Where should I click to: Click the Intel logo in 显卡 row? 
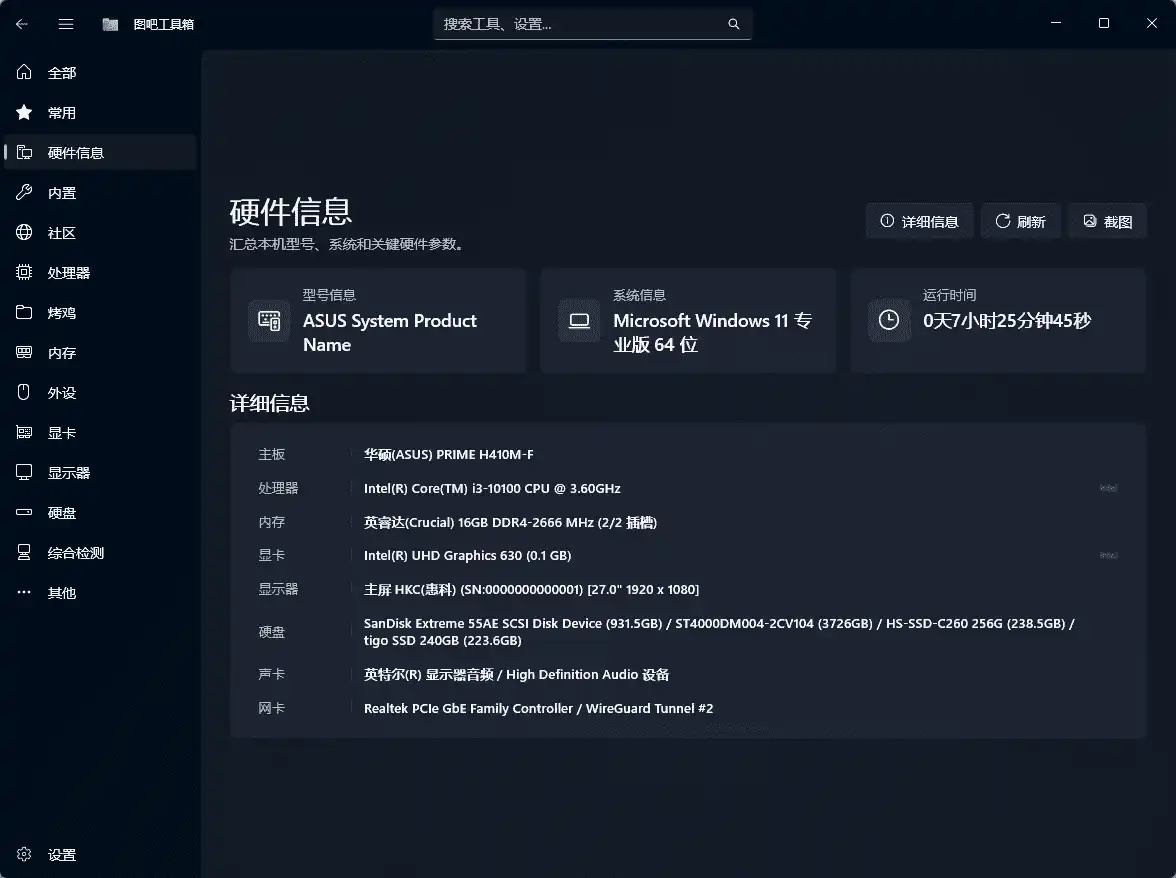1108,556
